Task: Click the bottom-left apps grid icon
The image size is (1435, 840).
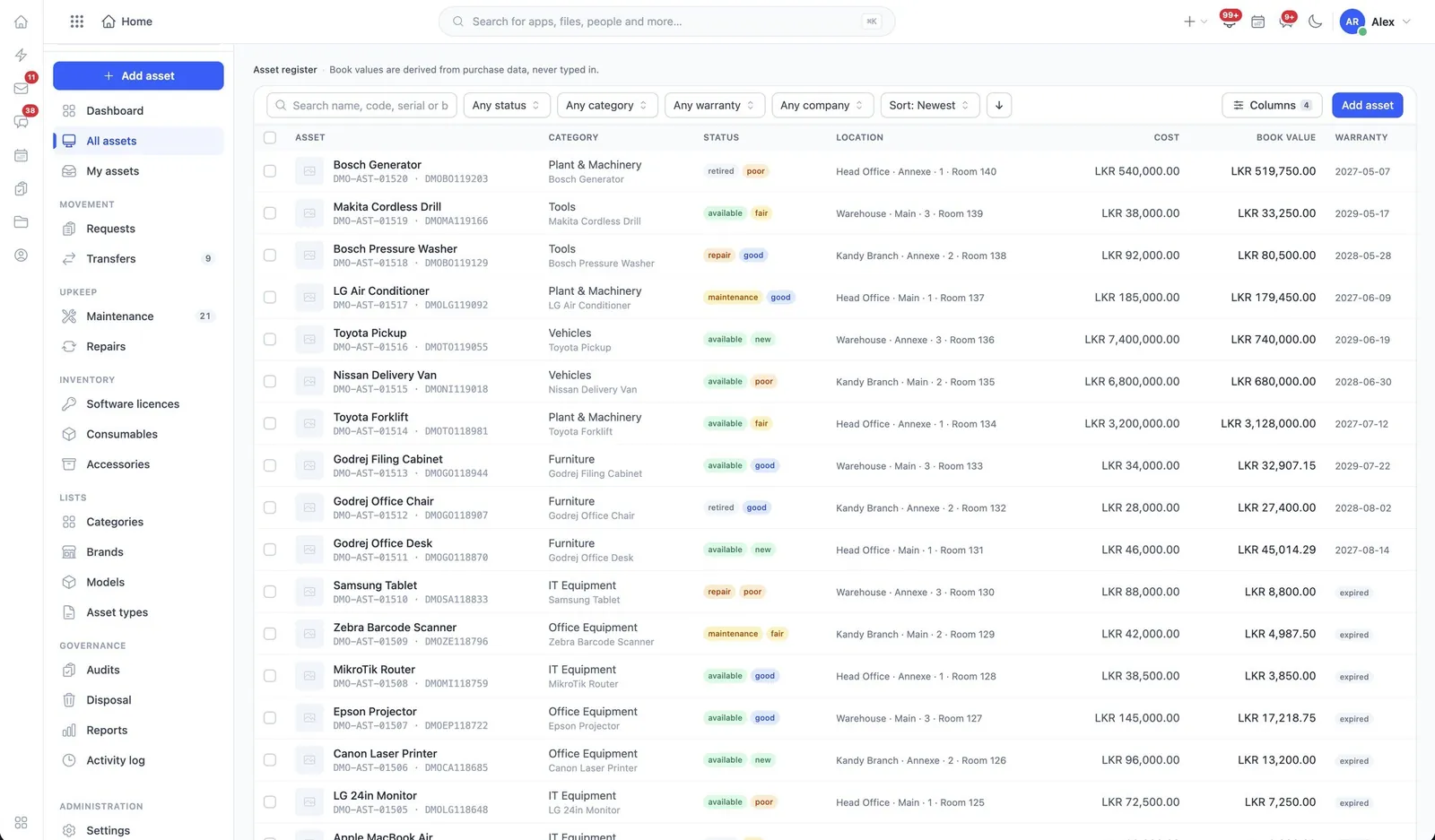Action: [x=21, y=822]
